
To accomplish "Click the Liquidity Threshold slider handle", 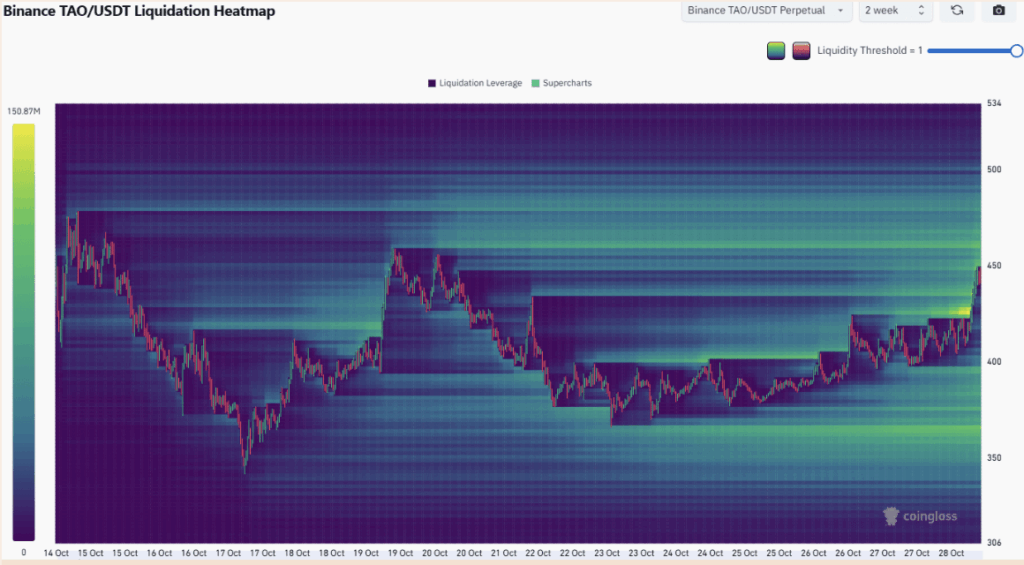I will click(1016, 51).
